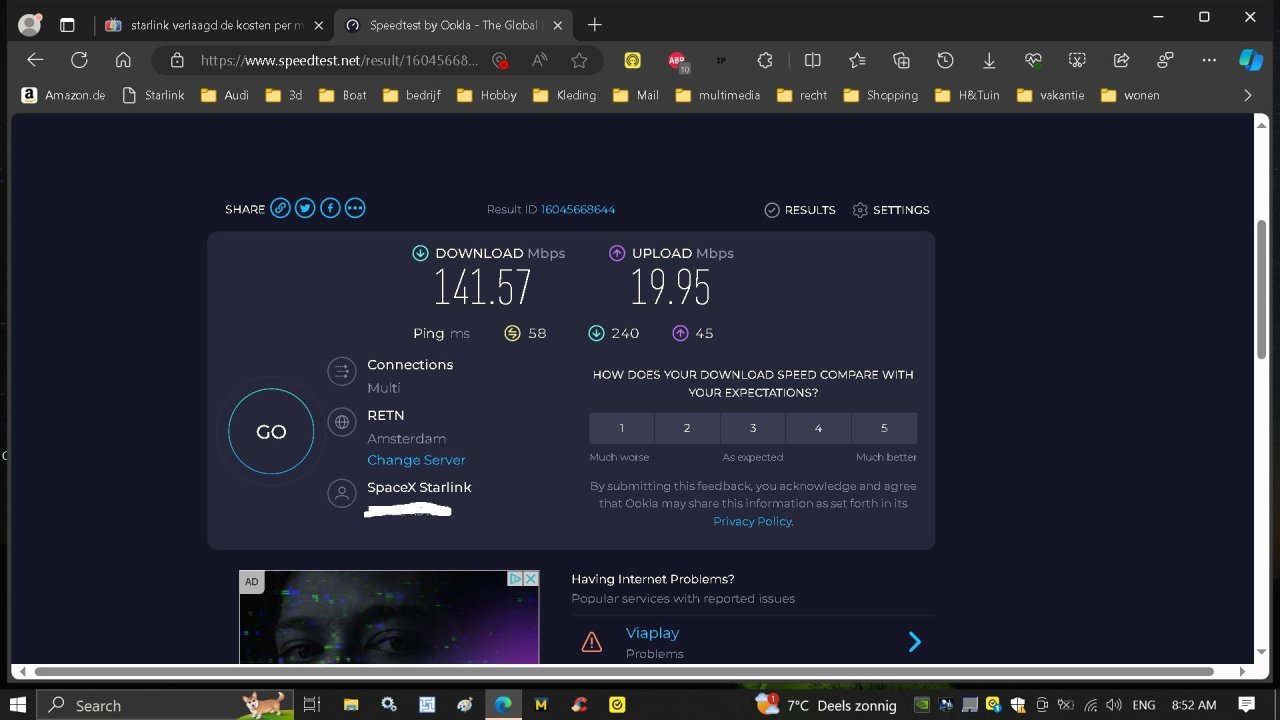
Task: Open the browser's three-dot settings menu
Action: tap(1208, 60)
